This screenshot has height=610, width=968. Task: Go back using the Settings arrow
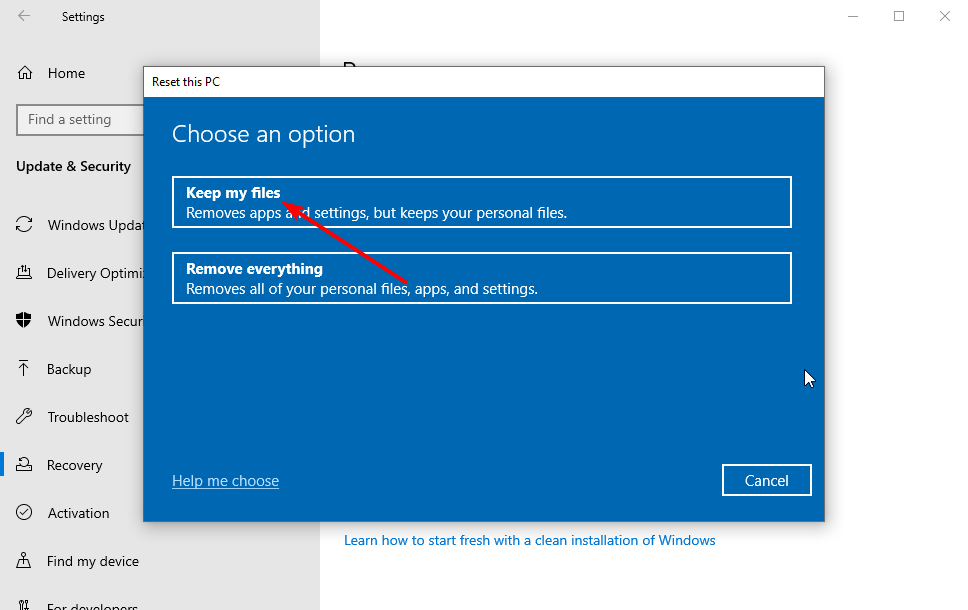24,16
